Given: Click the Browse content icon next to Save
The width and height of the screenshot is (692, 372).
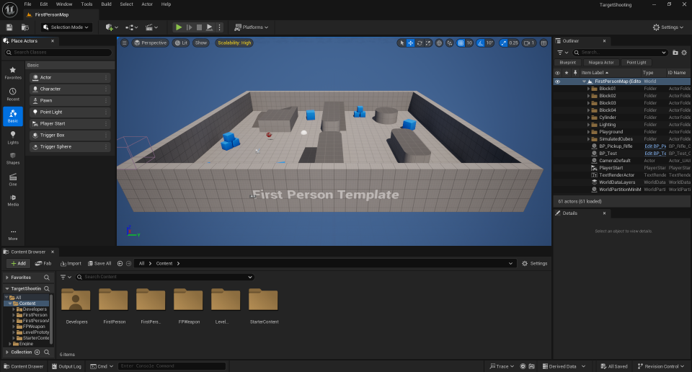Looking at the screenshot, I should pos(25,27).
